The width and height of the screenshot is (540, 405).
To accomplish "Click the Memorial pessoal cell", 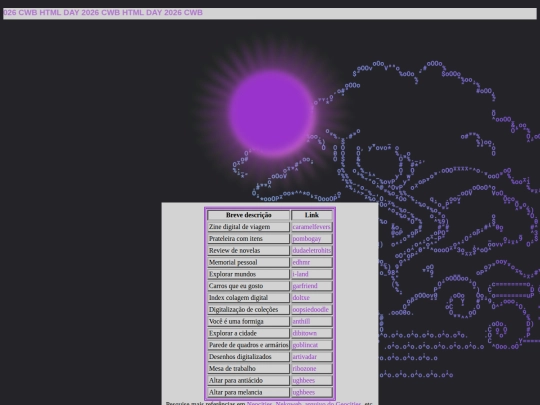I will pos(248,262).
